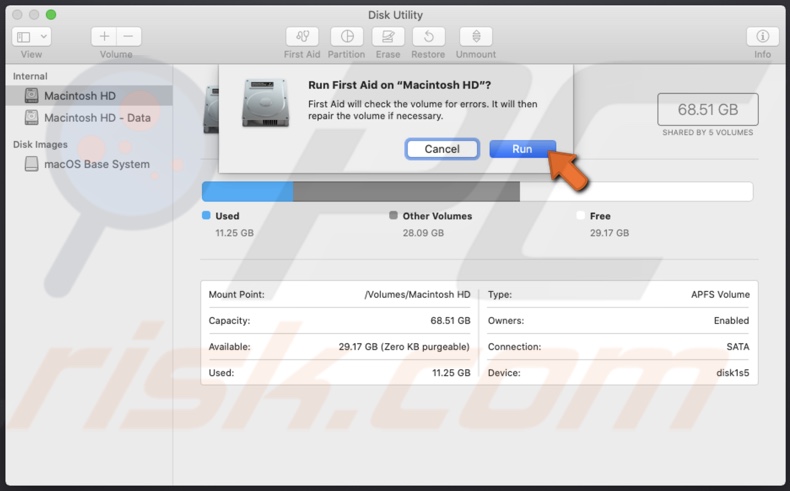Click the macOS Base System disk icon
Screen dimensions: 790x491
pos(31,164)
